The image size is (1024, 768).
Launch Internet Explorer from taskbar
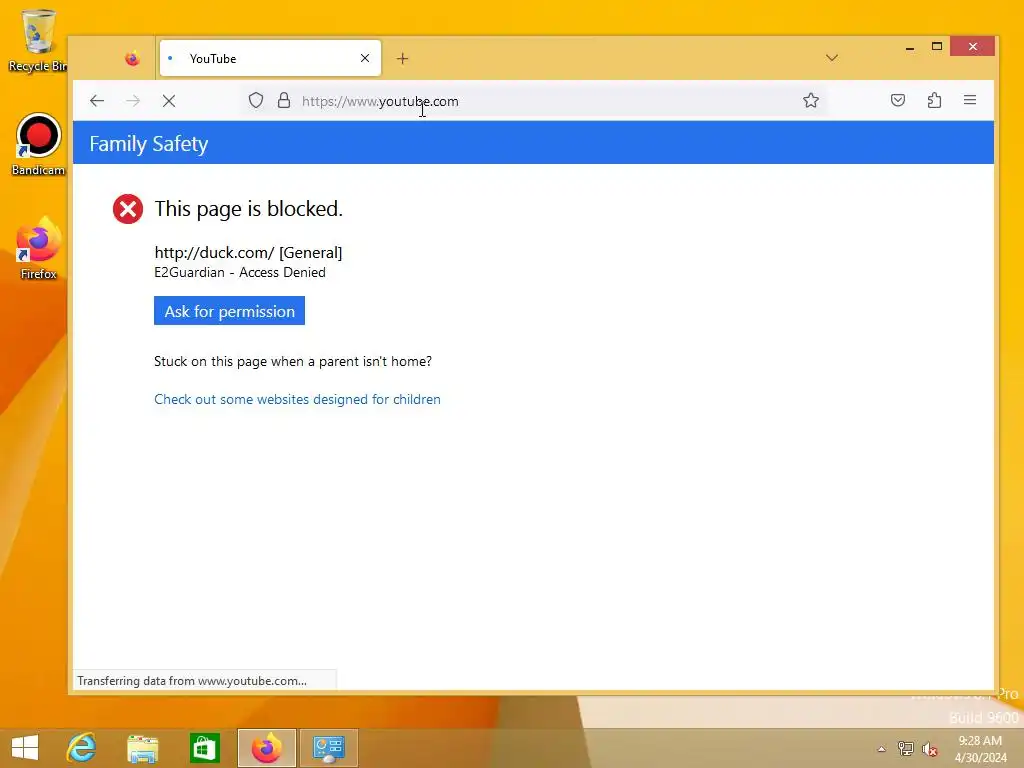82,748
